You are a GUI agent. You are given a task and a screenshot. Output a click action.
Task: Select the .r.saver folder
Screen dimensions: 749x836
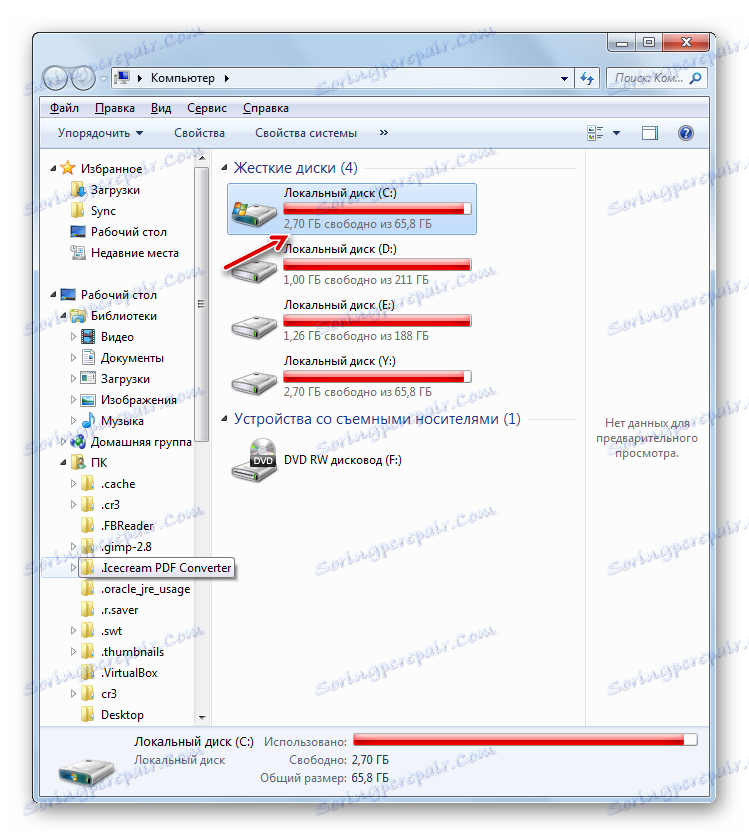(x=119, y=610)
